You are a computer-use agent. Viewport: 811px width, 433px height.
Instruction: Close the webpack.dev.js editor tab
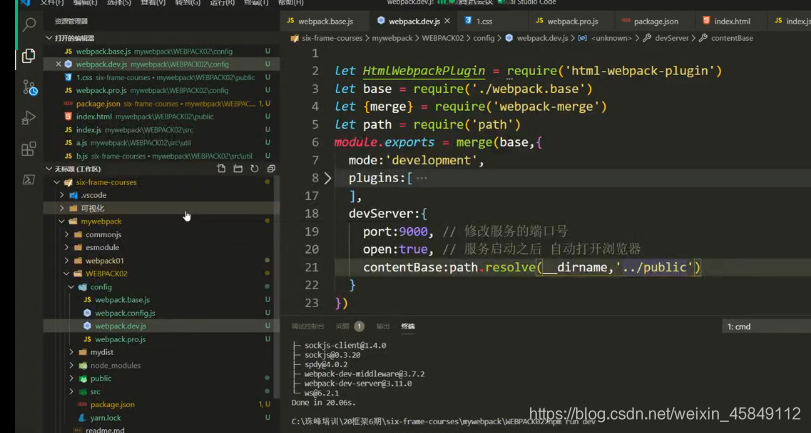447,21
